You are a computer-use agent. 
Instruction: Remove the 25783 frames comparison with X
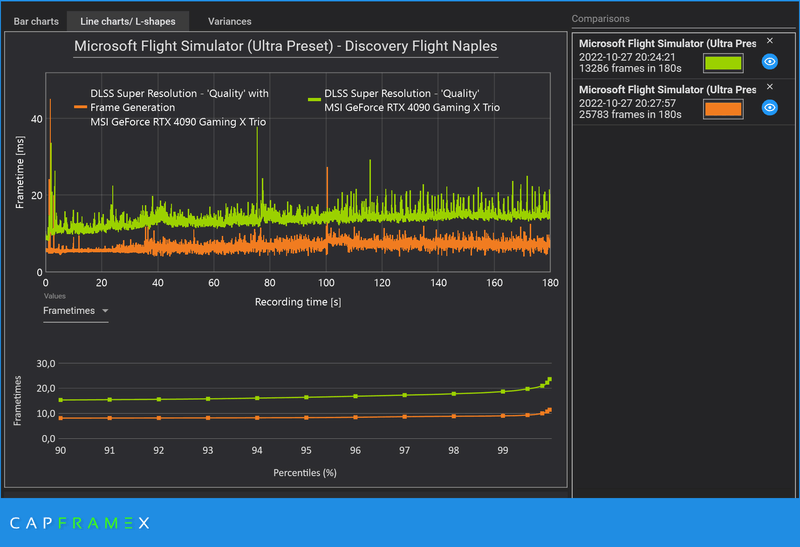(x=770, y=87)
